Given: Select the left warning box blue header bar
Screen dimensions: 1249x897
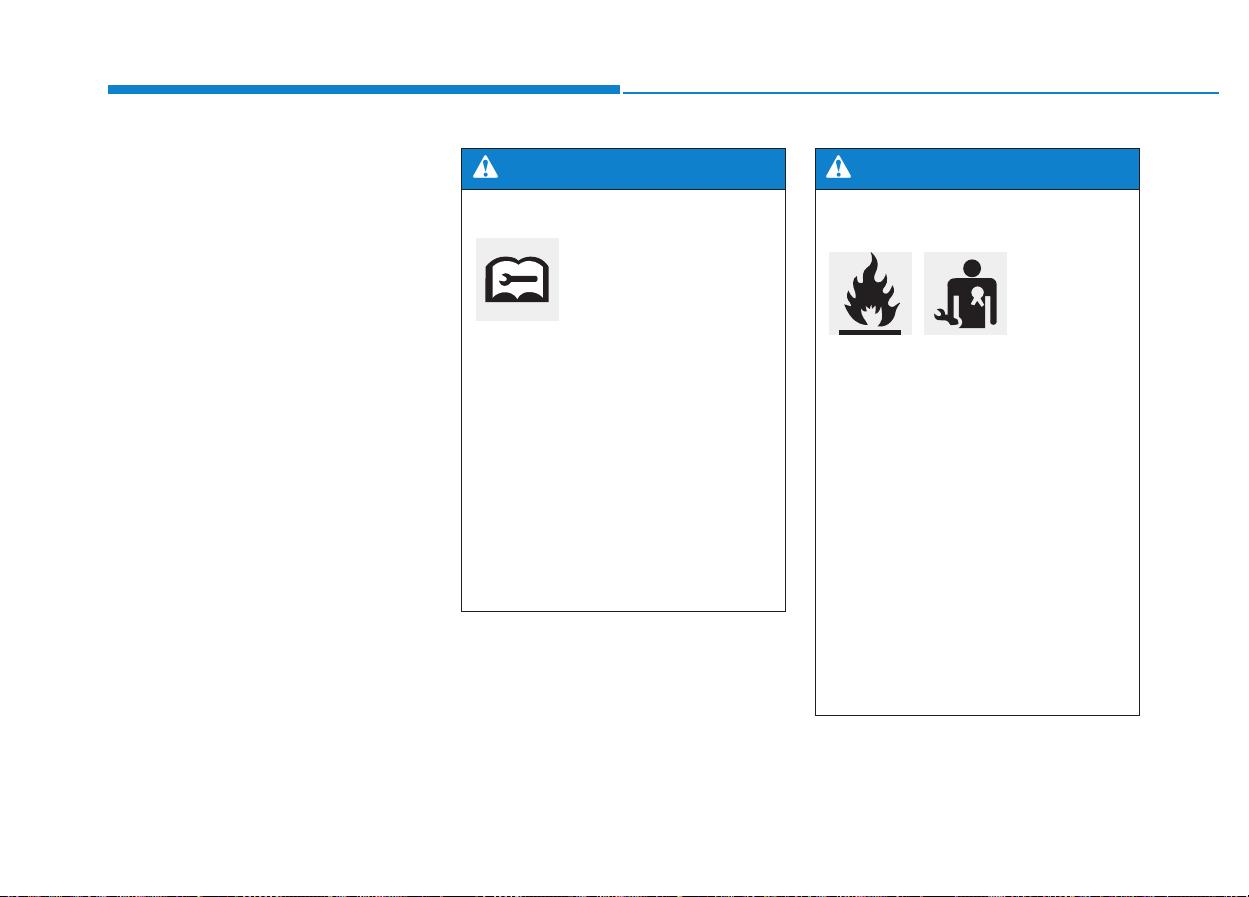Looking at the screenshot, I should [623, 169].
